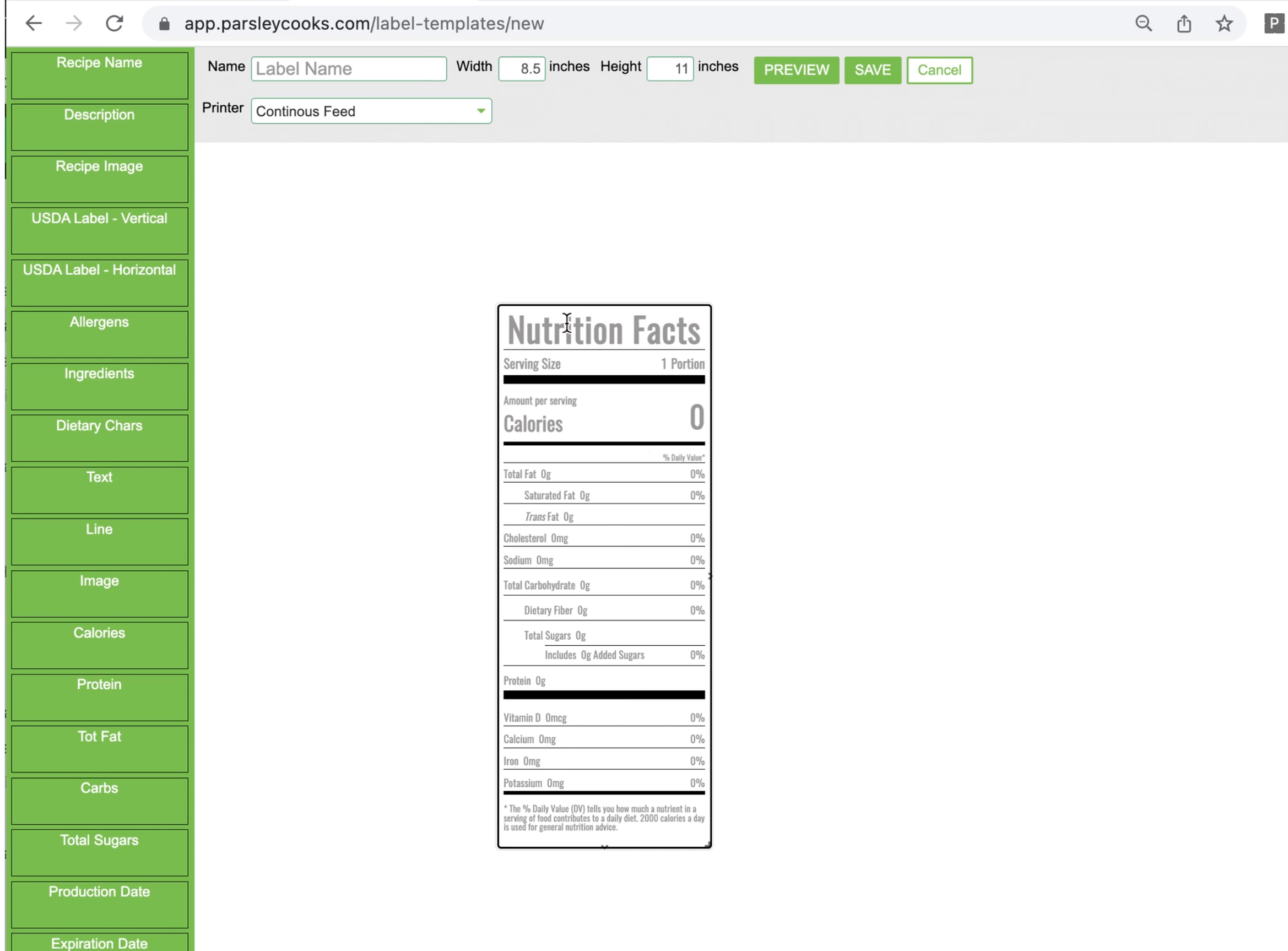The image size is (1288, 951).
Task: Click the browser back navigation arrow
Action: point(34,23)
